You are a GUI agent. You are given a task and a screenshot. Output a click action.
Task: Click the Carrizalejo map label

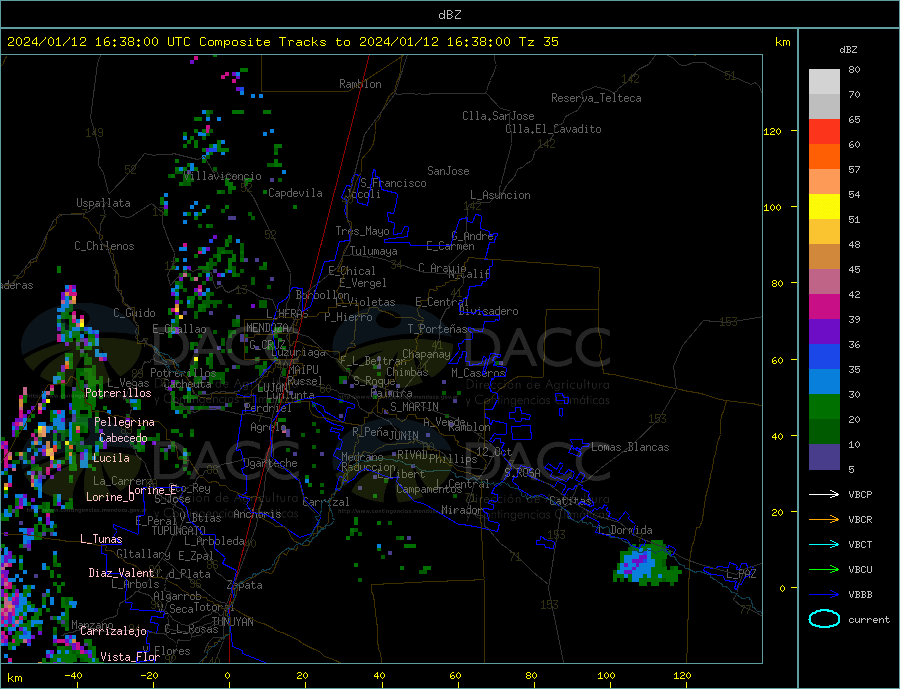pos(113,632)
